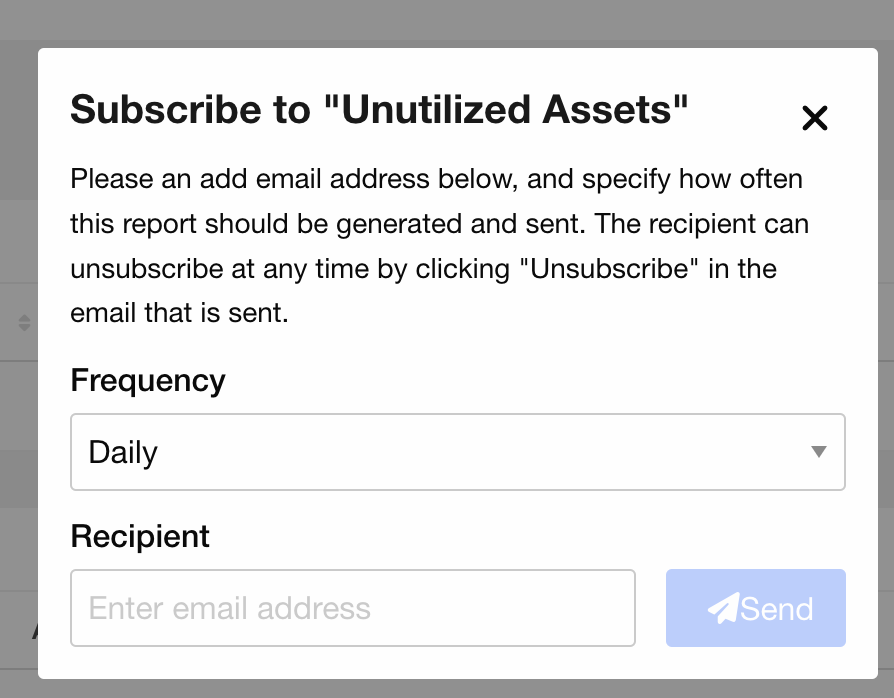
Task: Expand the Frequency list via its triangle arrow
Action: coord(819,452)
